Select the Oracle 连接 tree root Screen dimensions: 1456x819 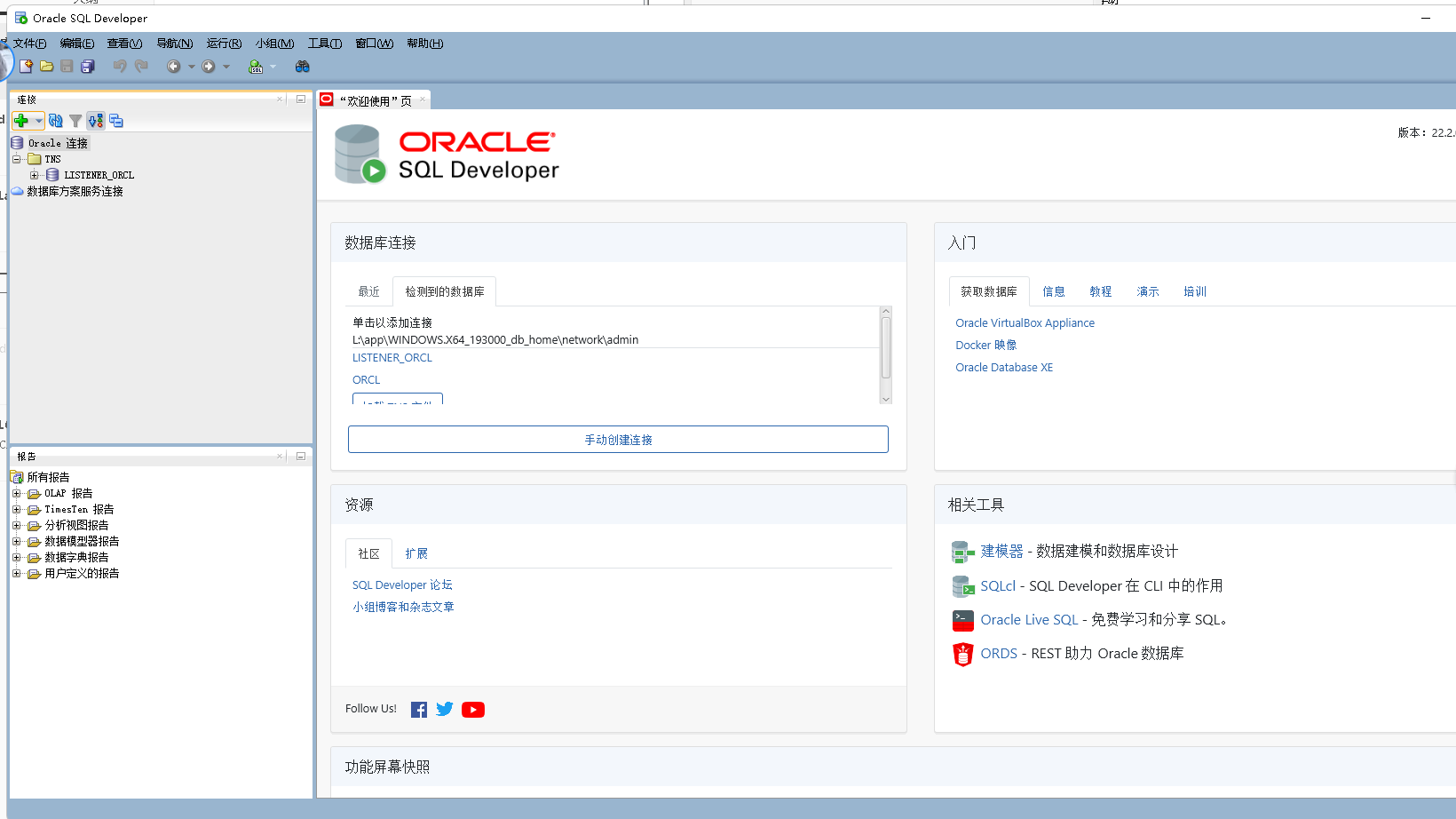(58, 143)
